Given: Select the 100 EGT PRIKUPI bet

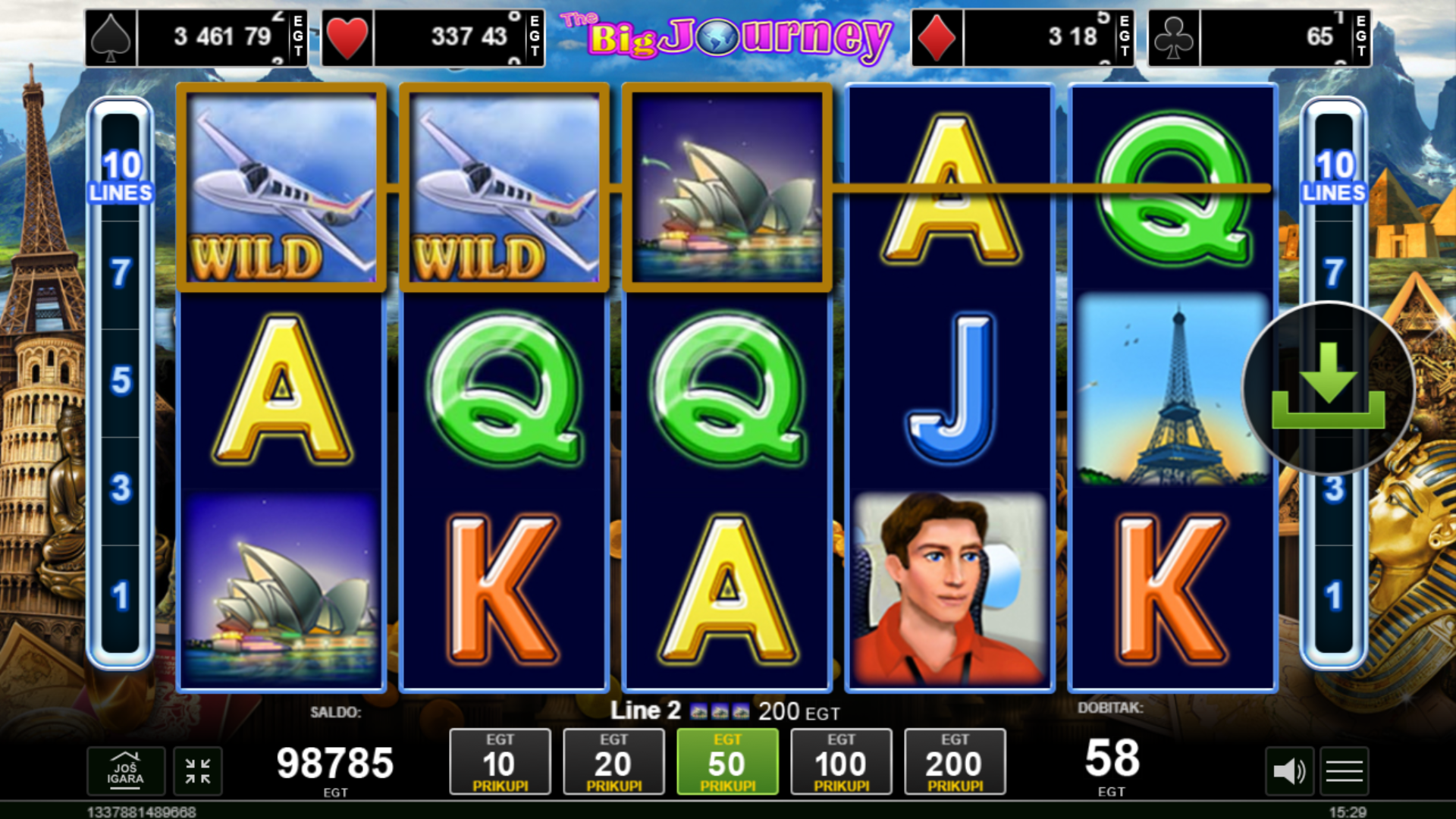Looking at the screenshot, I should [x=841, y=762].
